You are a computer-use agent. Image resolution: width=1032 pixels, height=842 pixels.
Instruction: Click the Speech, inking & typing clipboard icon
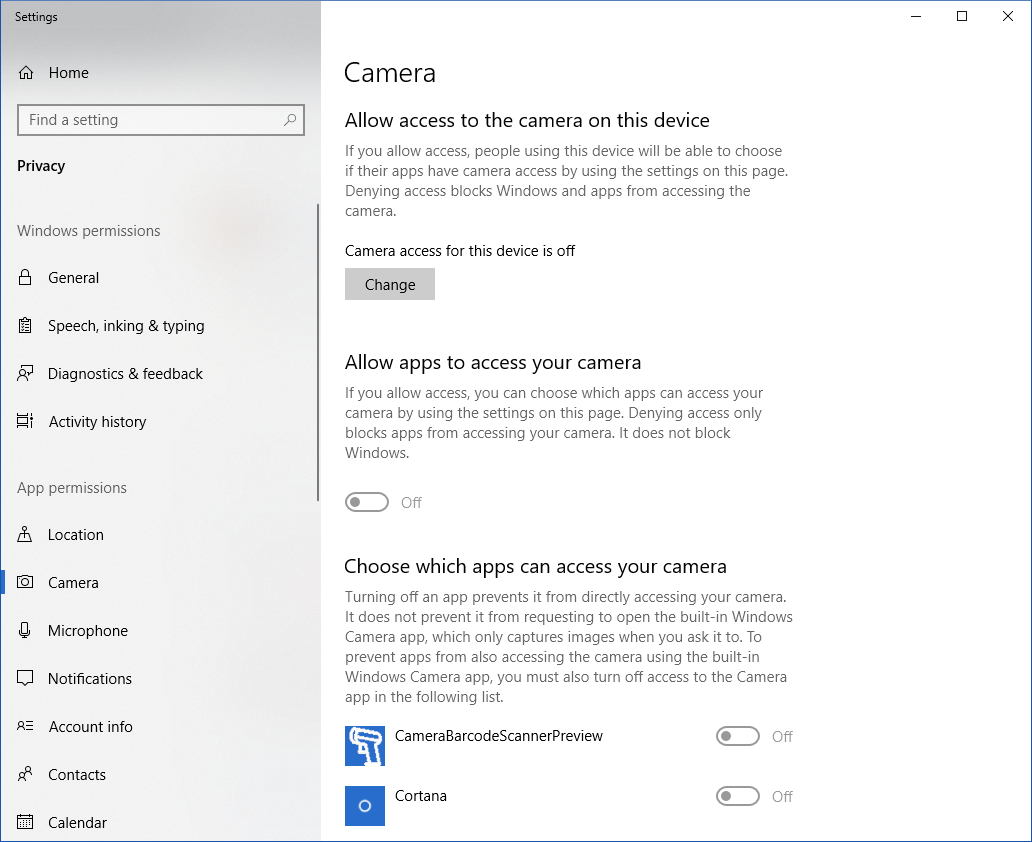point(26,326)
